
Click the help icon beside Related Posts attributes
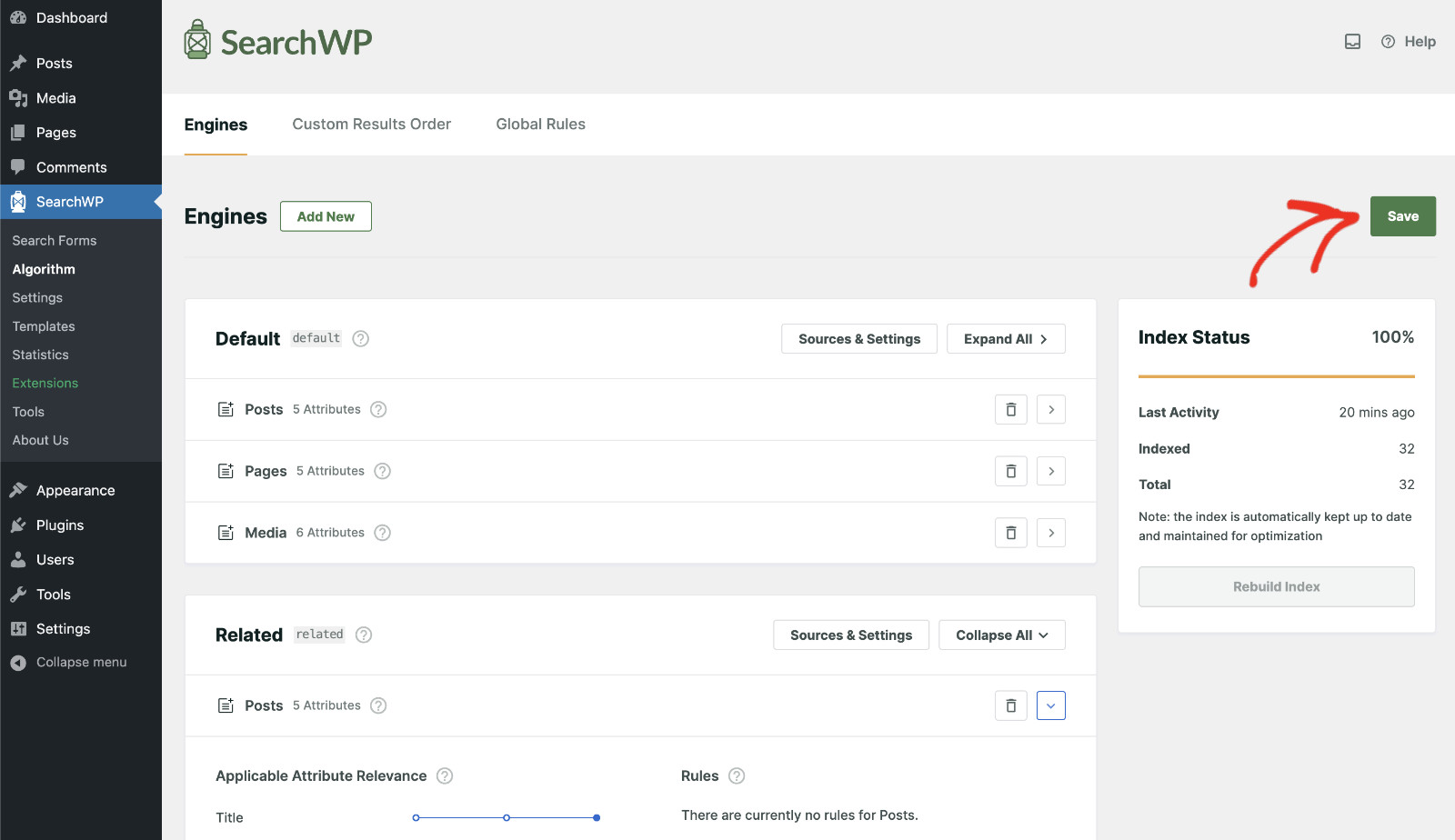378,705
